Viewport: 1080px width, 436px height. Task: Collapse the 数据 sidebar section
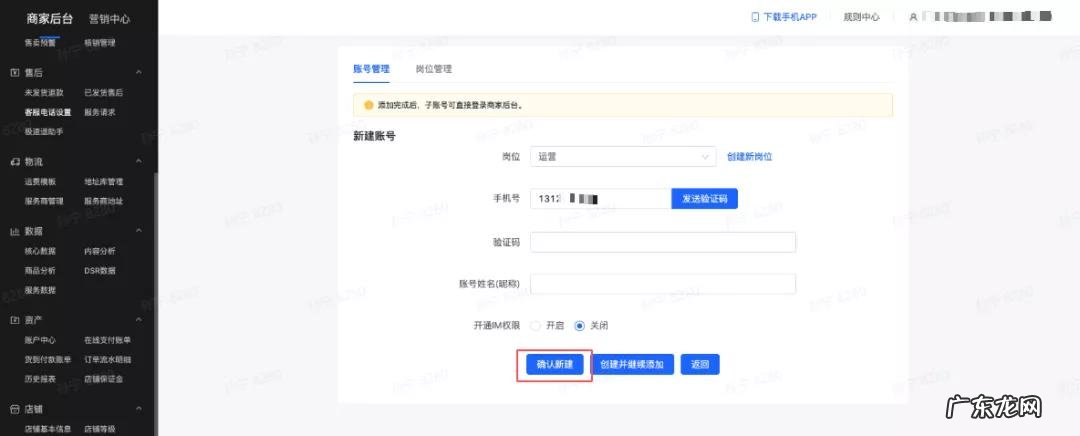[138, 231]
